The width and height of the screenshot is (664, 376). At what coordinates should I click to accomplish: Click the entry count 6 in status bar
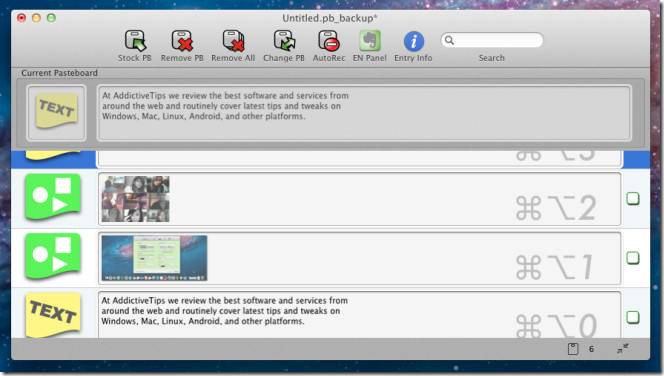(591, 349)
